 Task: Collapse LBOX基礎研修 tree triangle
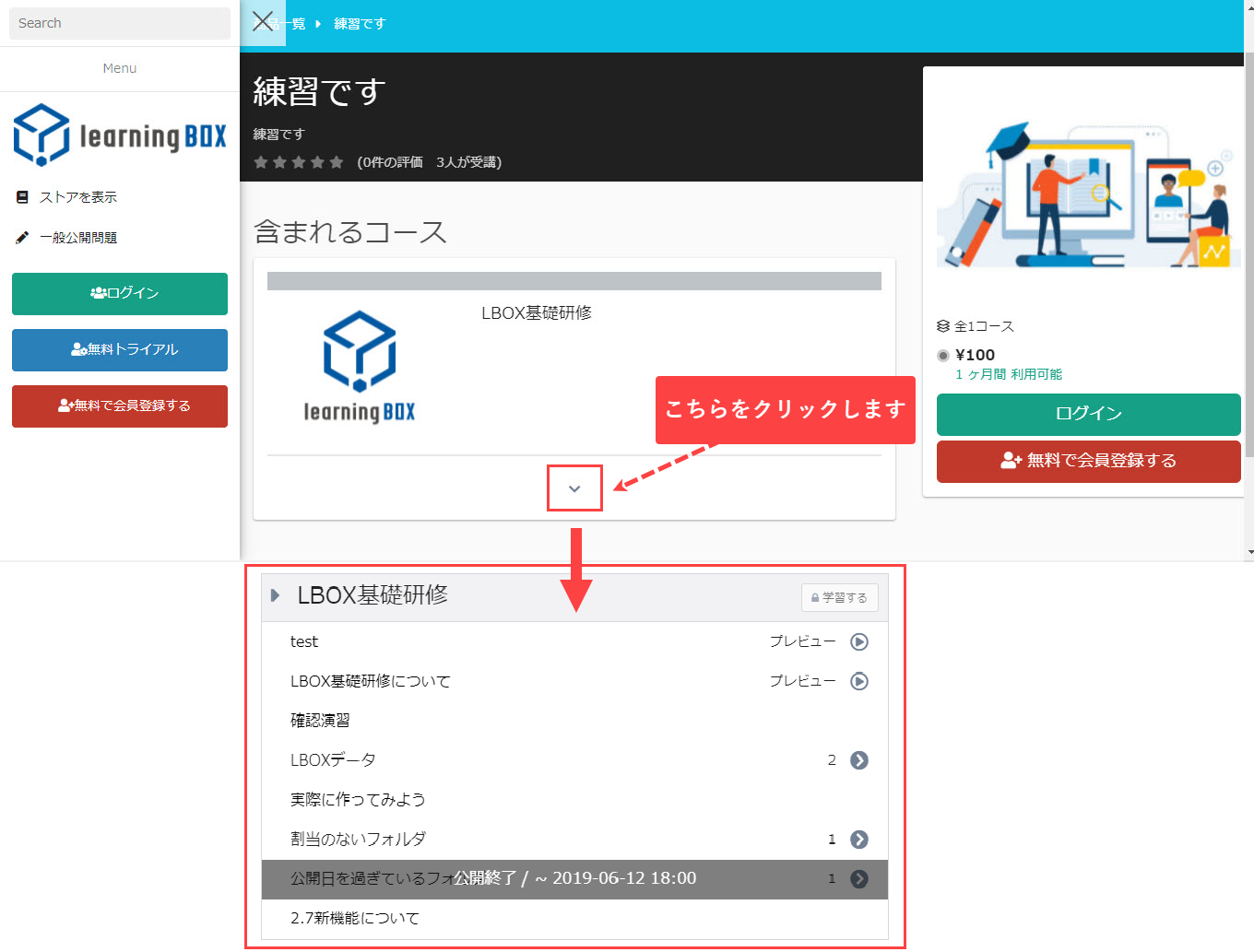coord(275,595)
